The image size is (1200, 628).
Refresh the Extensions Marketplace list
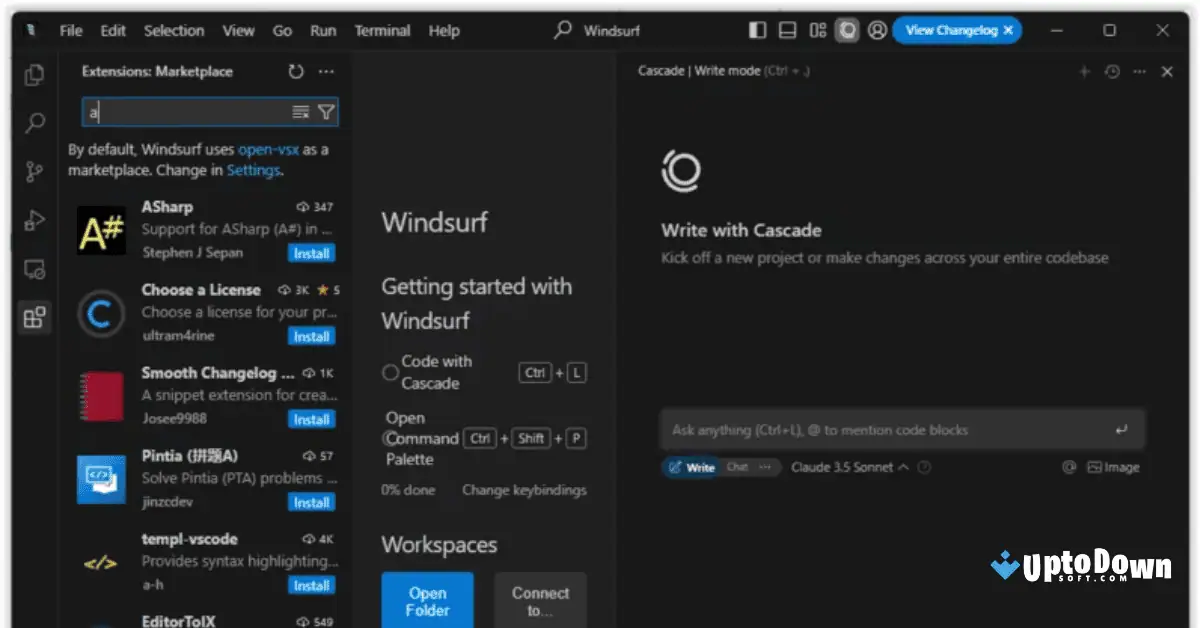tap(294, 71)
